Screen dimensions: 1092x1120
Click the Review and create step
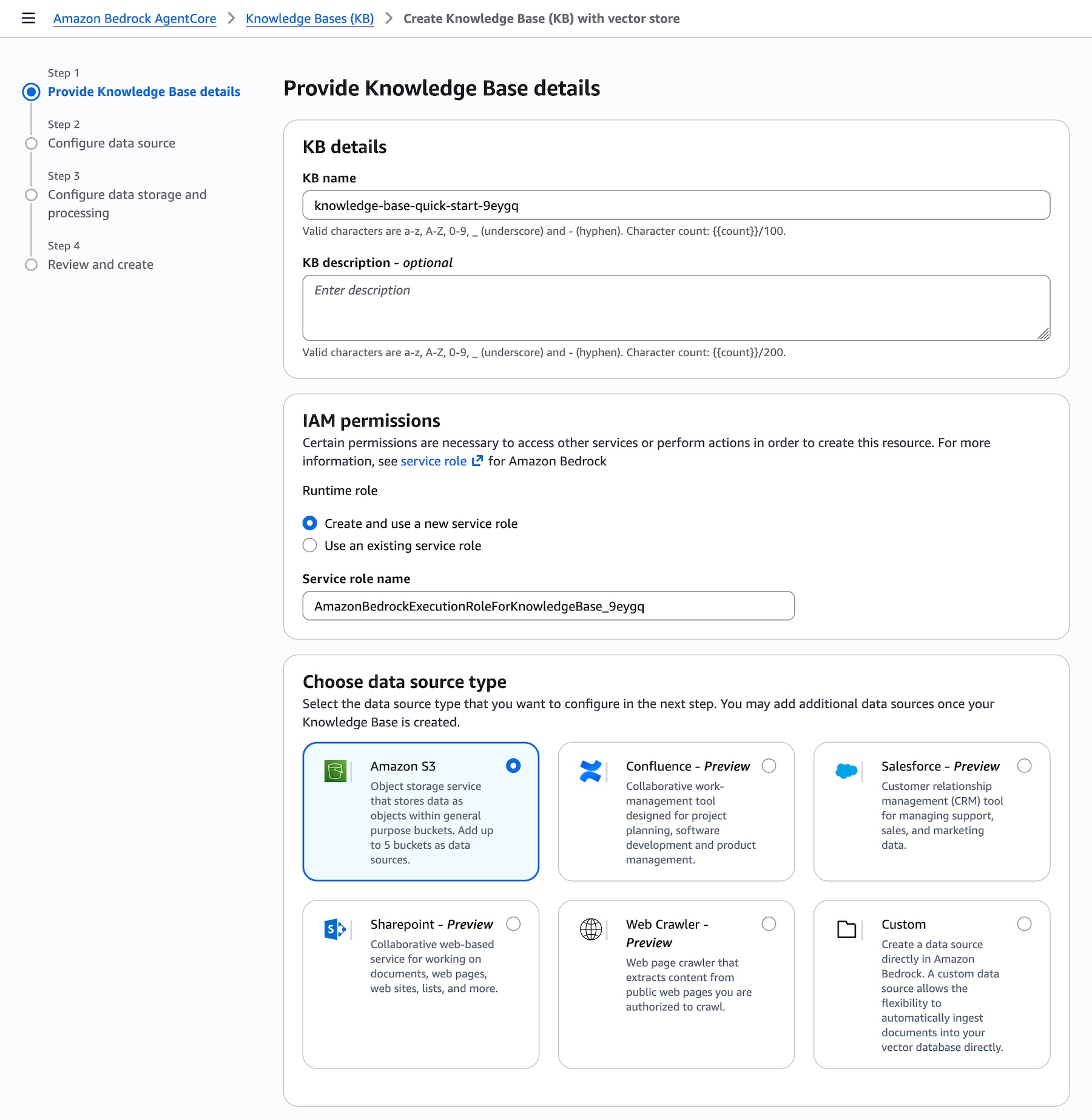(x=101, y=265)
